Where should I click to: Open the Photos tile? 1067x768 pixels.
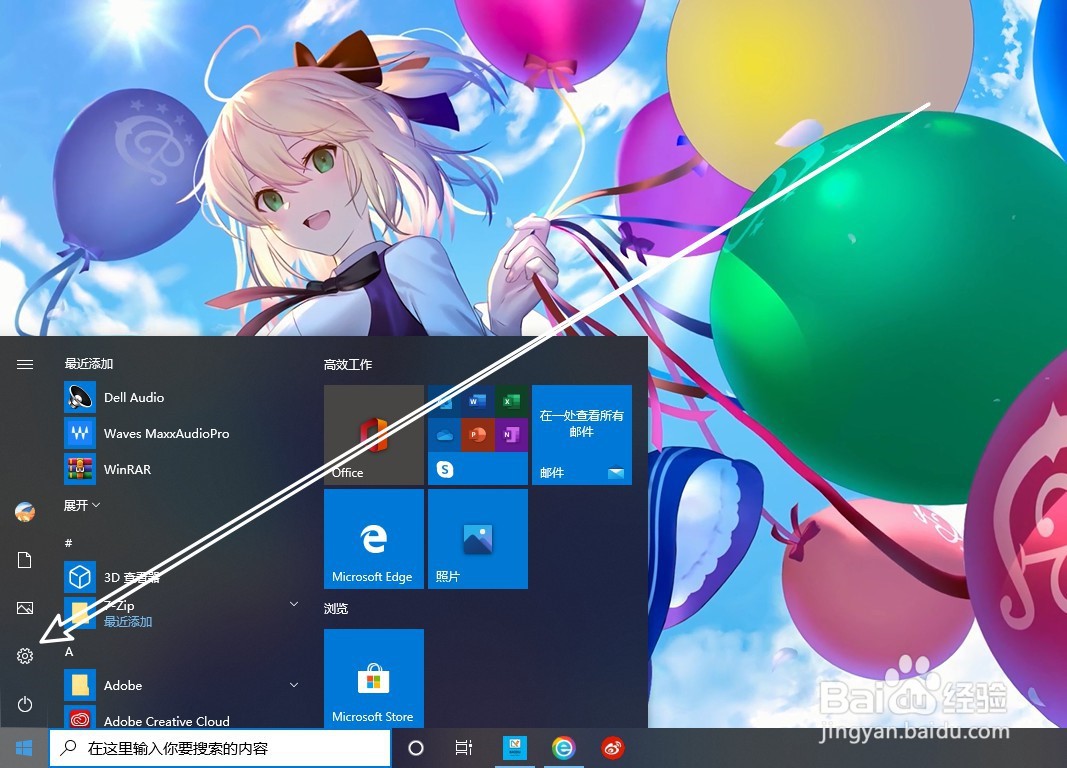478,539
